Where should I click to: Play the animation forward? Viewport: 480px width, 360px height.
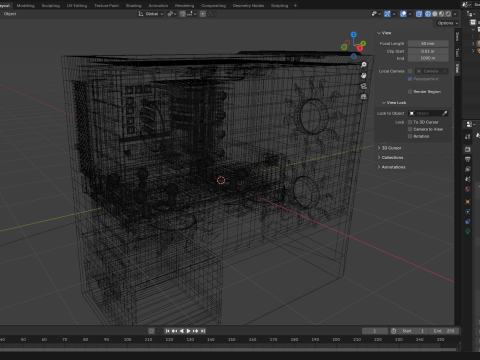click(x=188, y=331)
